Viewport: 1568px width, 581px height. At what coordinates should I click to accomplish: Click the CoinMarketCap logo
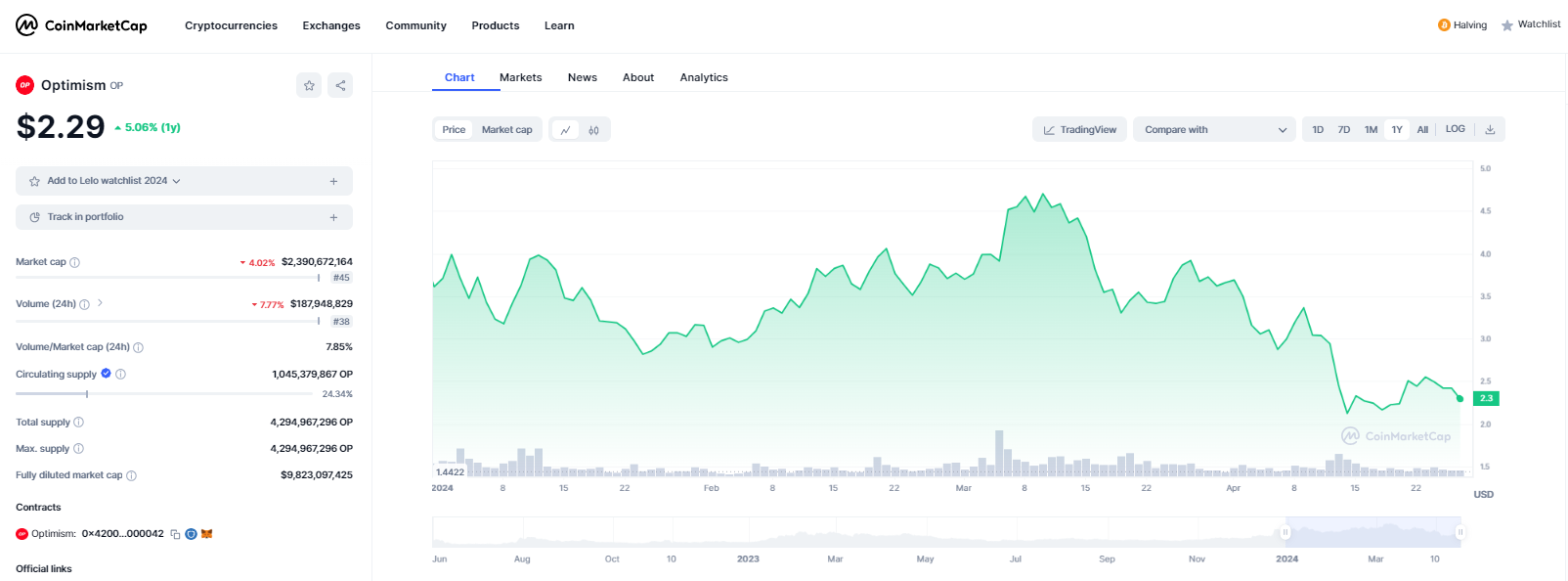coord(81,25)
